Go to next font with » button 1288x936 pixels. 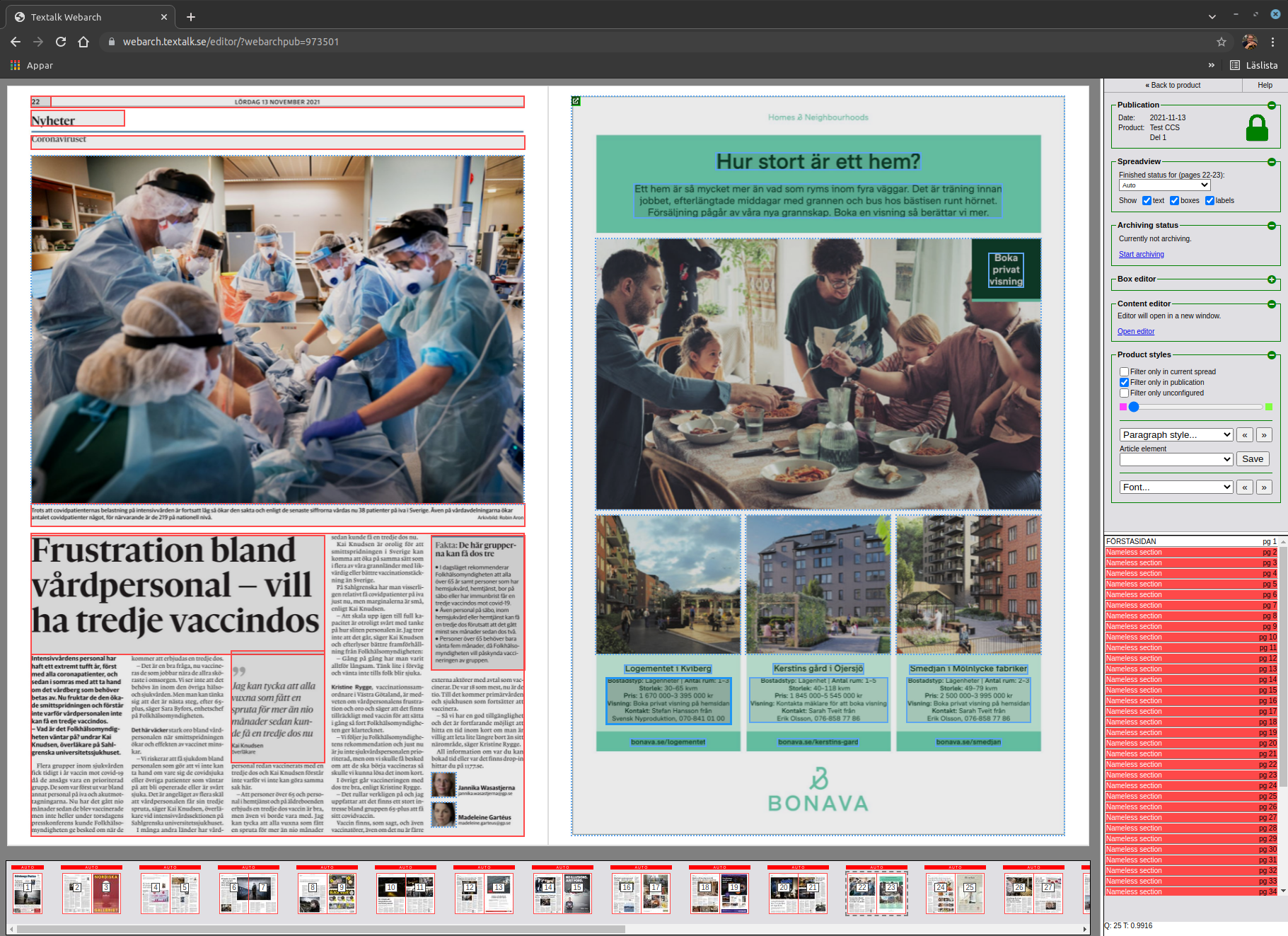tap(1264, 487)
